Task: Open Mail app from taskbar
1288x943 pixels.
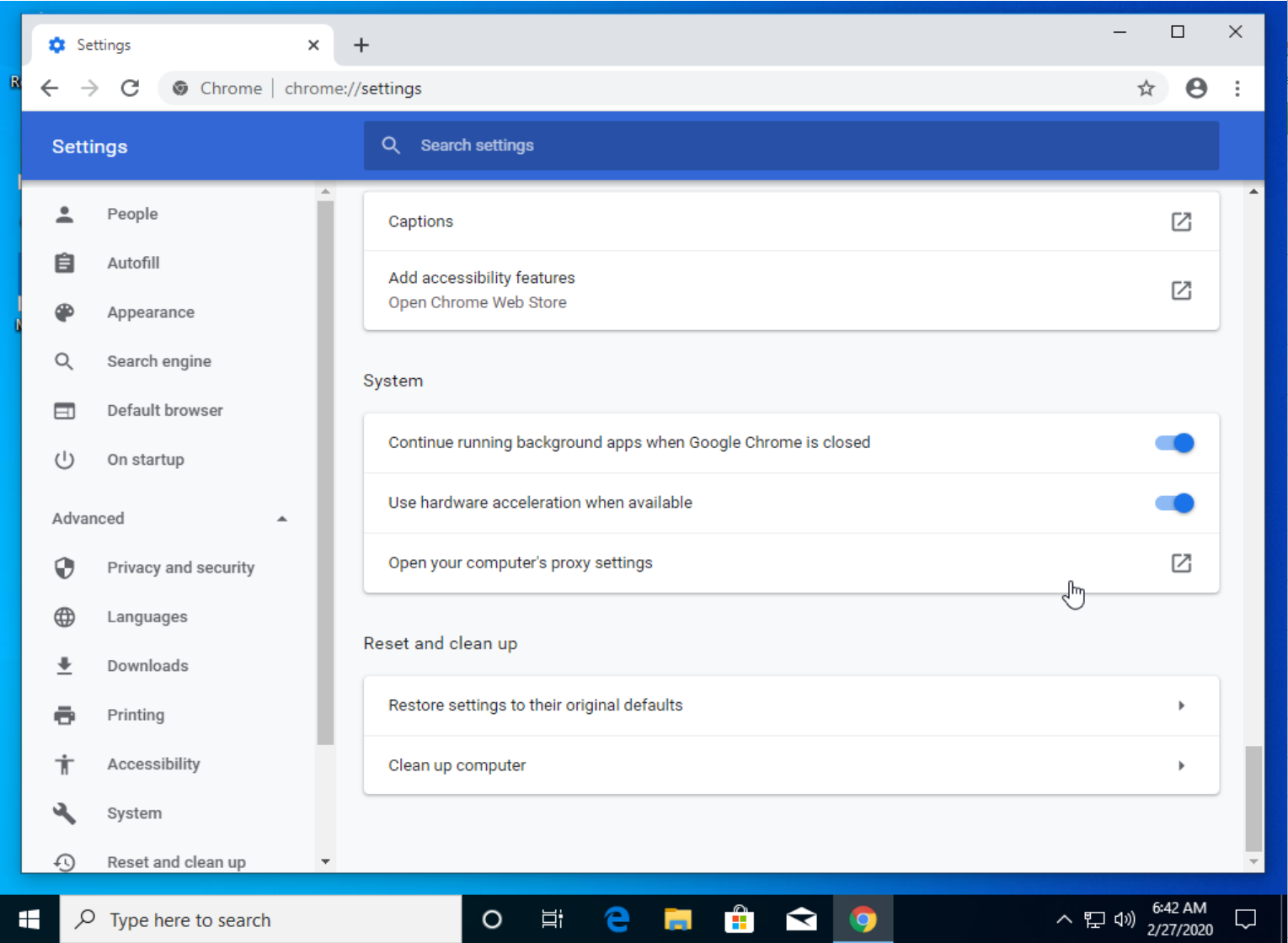Action: (801, 919)
